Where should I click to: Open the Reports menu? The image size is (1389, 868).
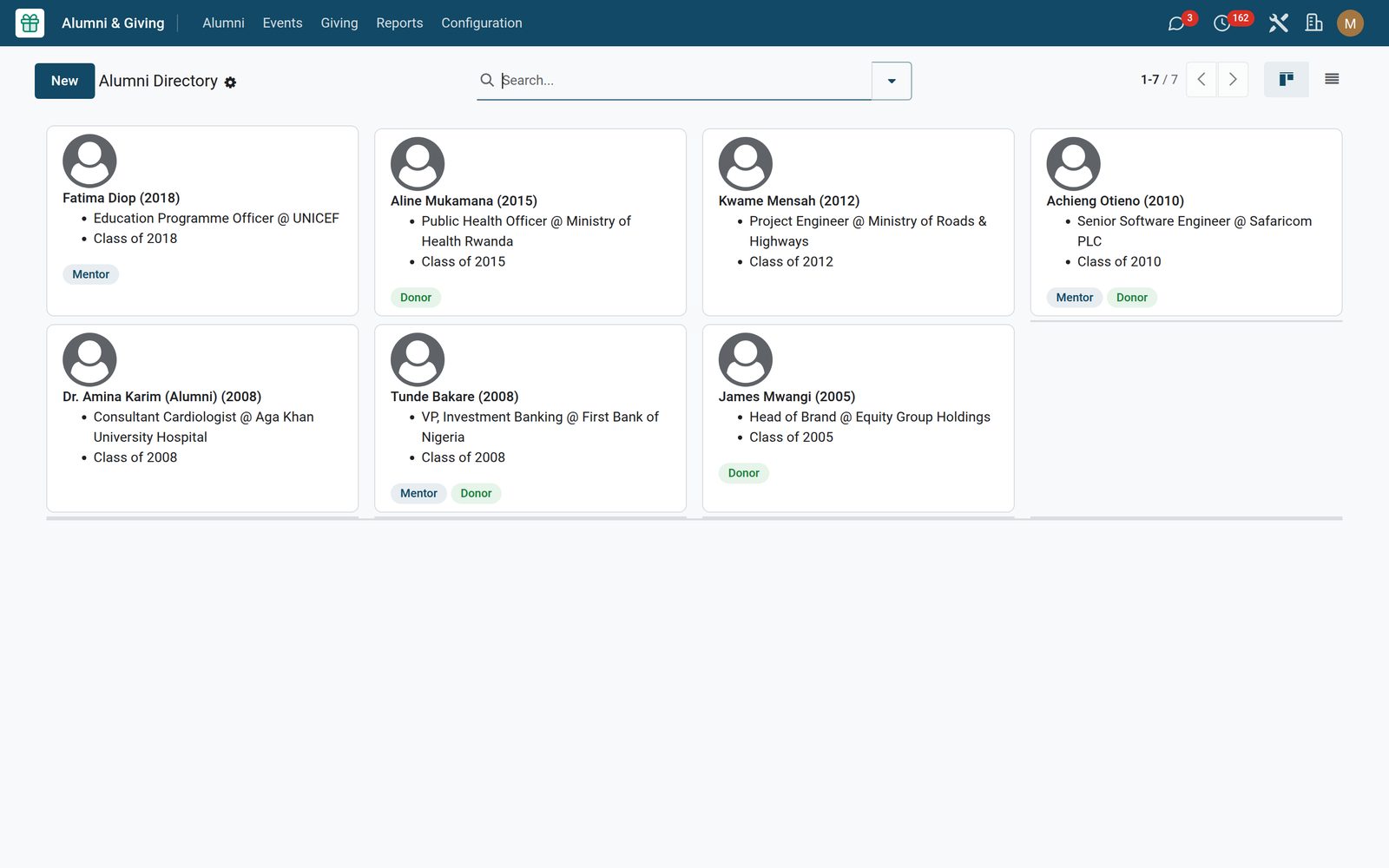click(x=399, y=23)
